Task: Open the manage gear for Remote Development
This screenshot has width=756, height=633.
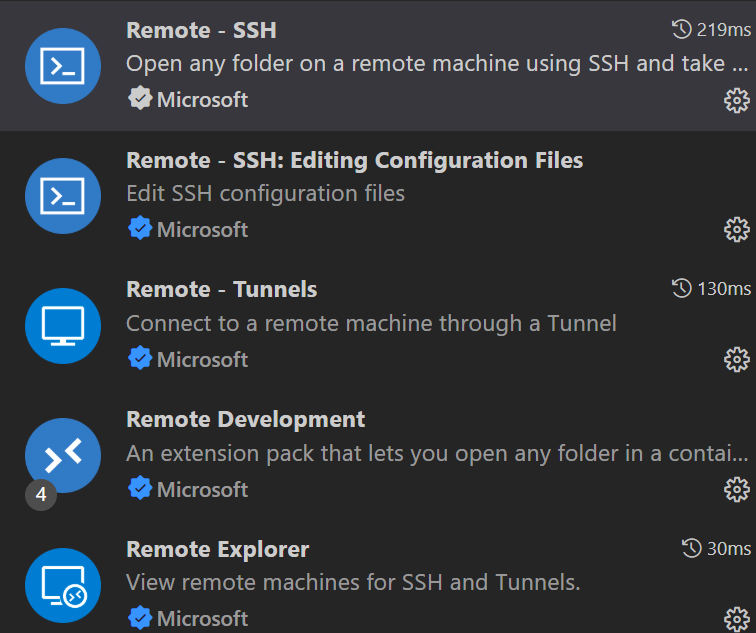Action: pos(736,489)
